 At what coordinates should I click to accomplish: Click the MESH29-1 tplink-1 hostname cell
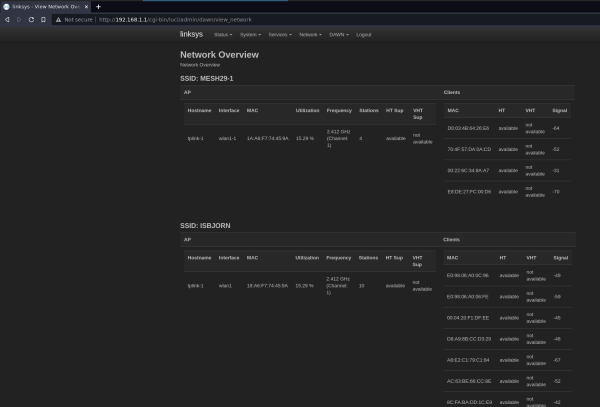pos(195,138)
